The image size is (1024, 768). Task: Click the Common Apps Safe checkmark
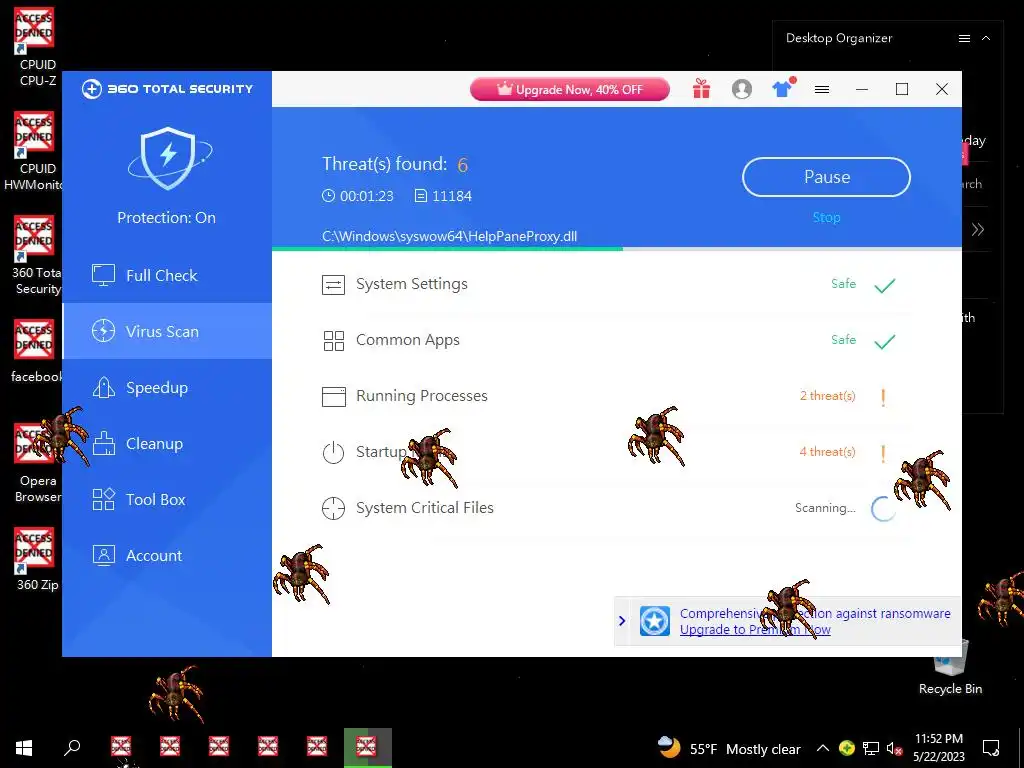[x=884, y=342]
